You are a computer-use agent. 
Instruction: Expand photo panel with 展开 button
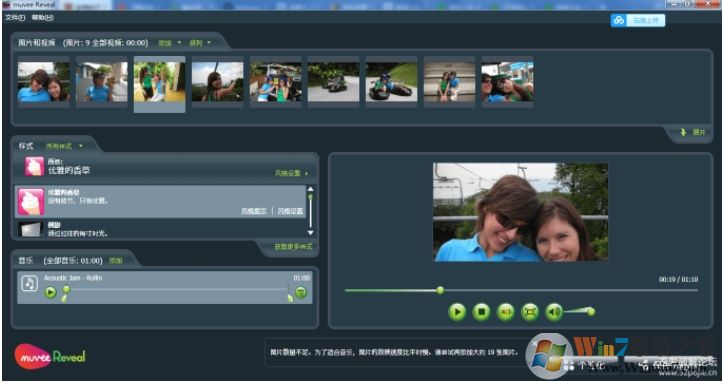click(693, 132)
